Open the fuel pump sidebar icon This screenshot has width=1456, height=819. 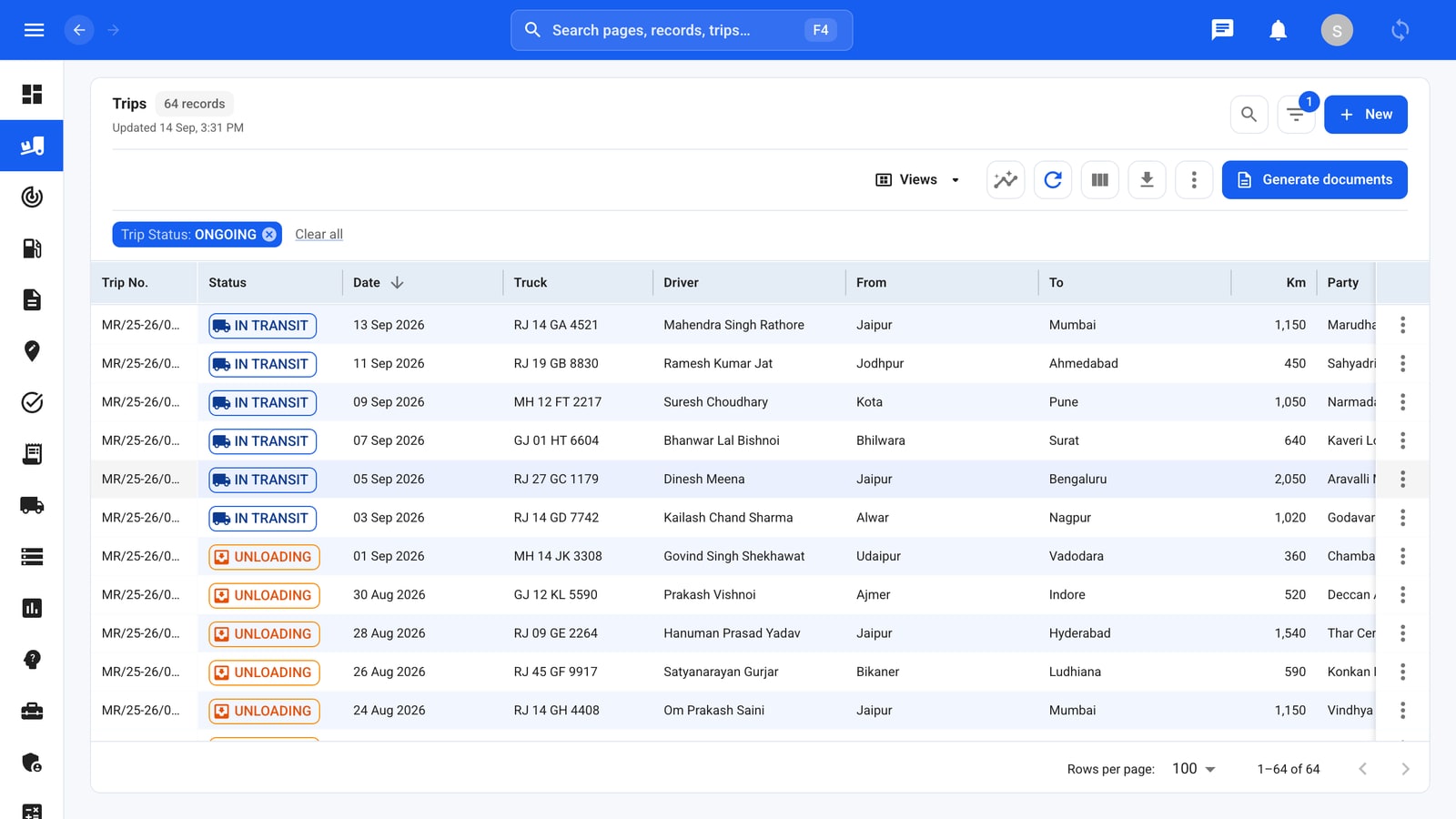(x=32, y=248)
